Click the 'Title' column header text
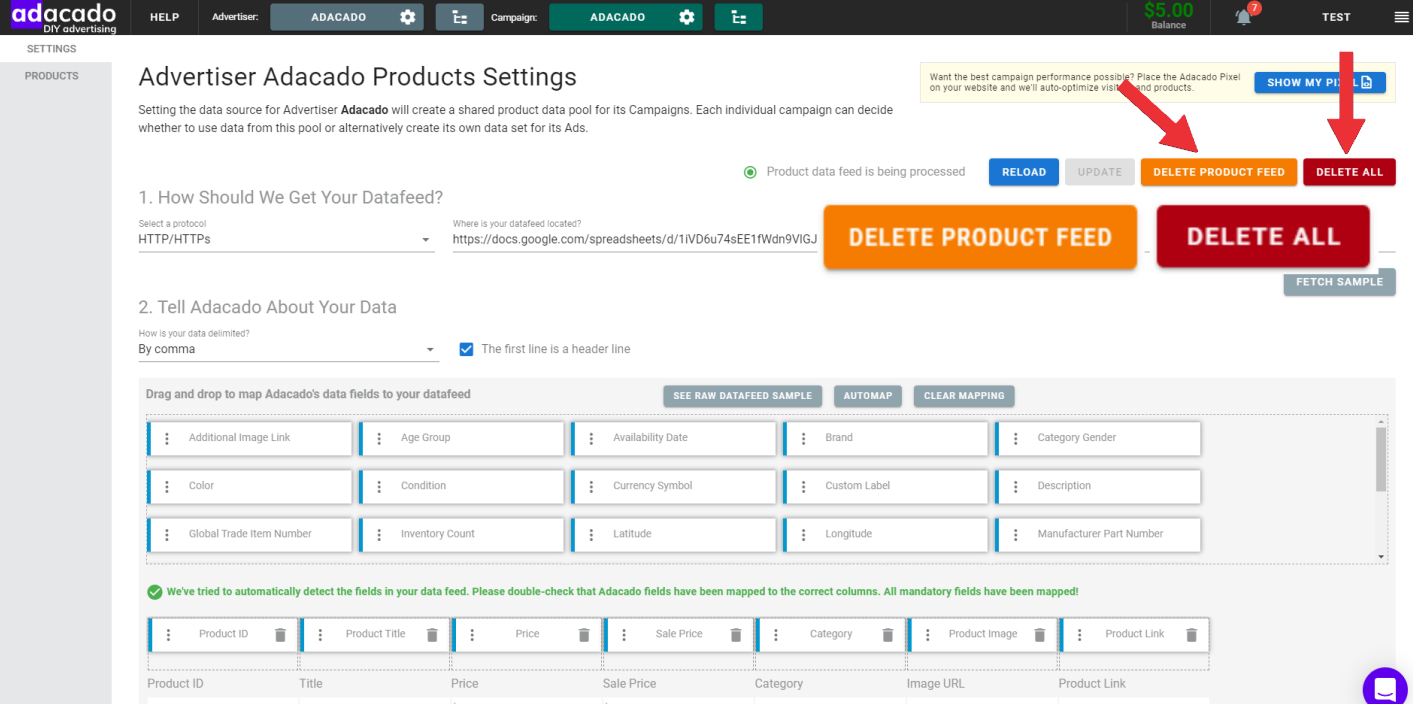1413x704 pixels. coord(311,684)
